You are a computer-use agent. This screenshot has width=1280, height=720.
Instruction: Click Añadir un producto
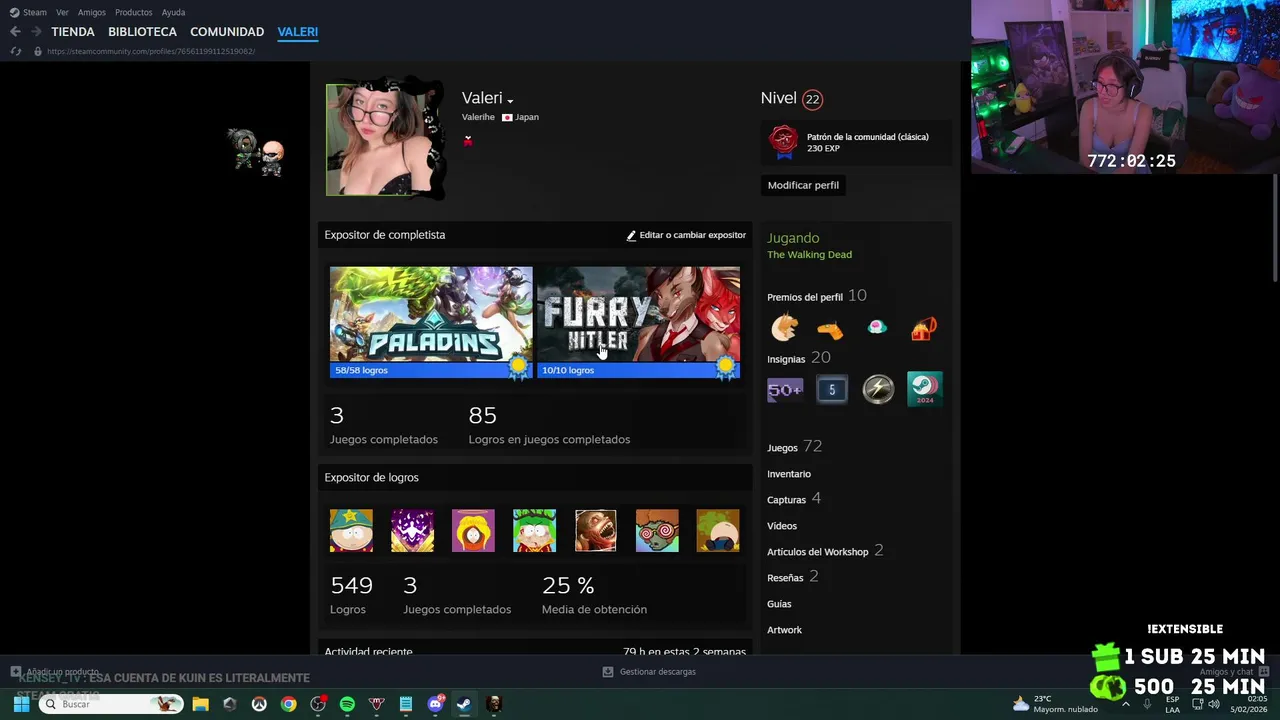pyautogui.click(x=55, y=672)
